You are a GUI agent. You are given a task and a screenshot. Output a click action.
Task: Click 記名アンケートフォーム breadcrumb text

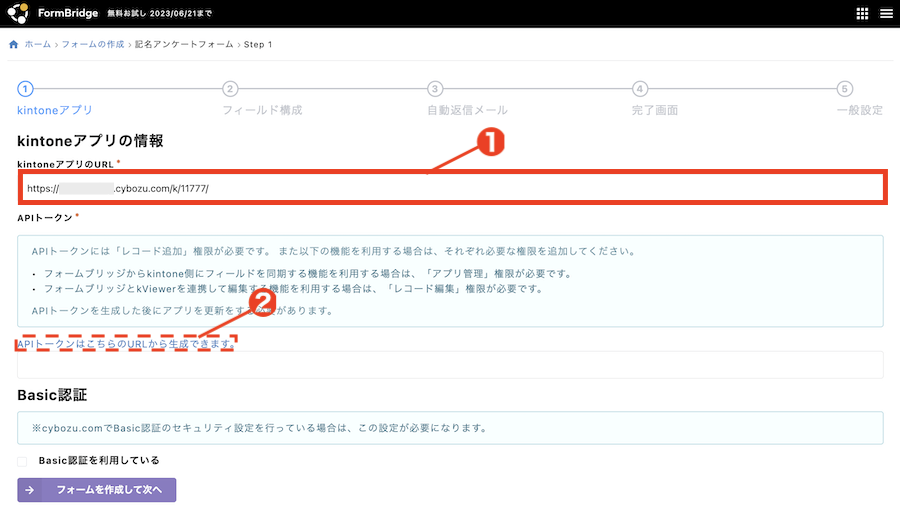pos(184,44)
